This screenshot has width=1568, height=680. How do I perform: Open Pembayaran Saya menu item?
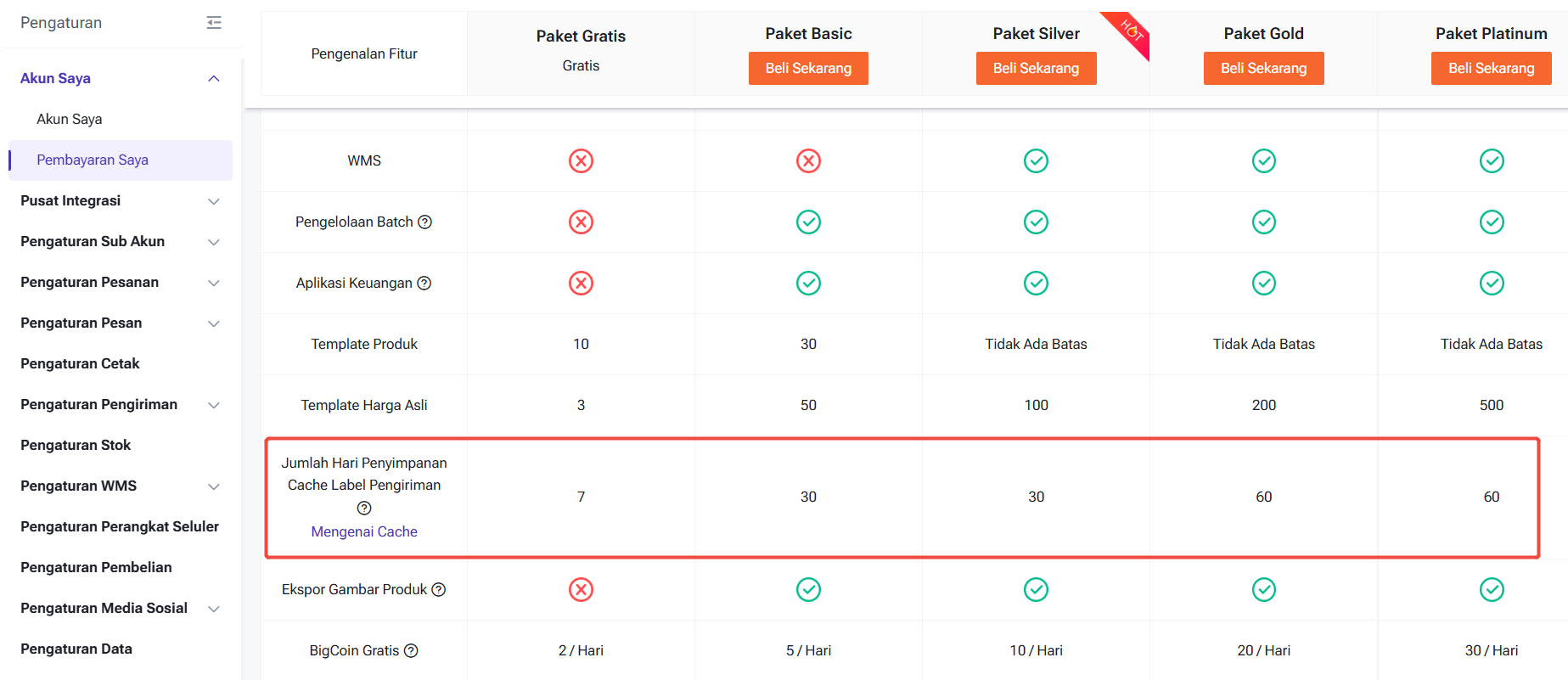tap(93, 160)
